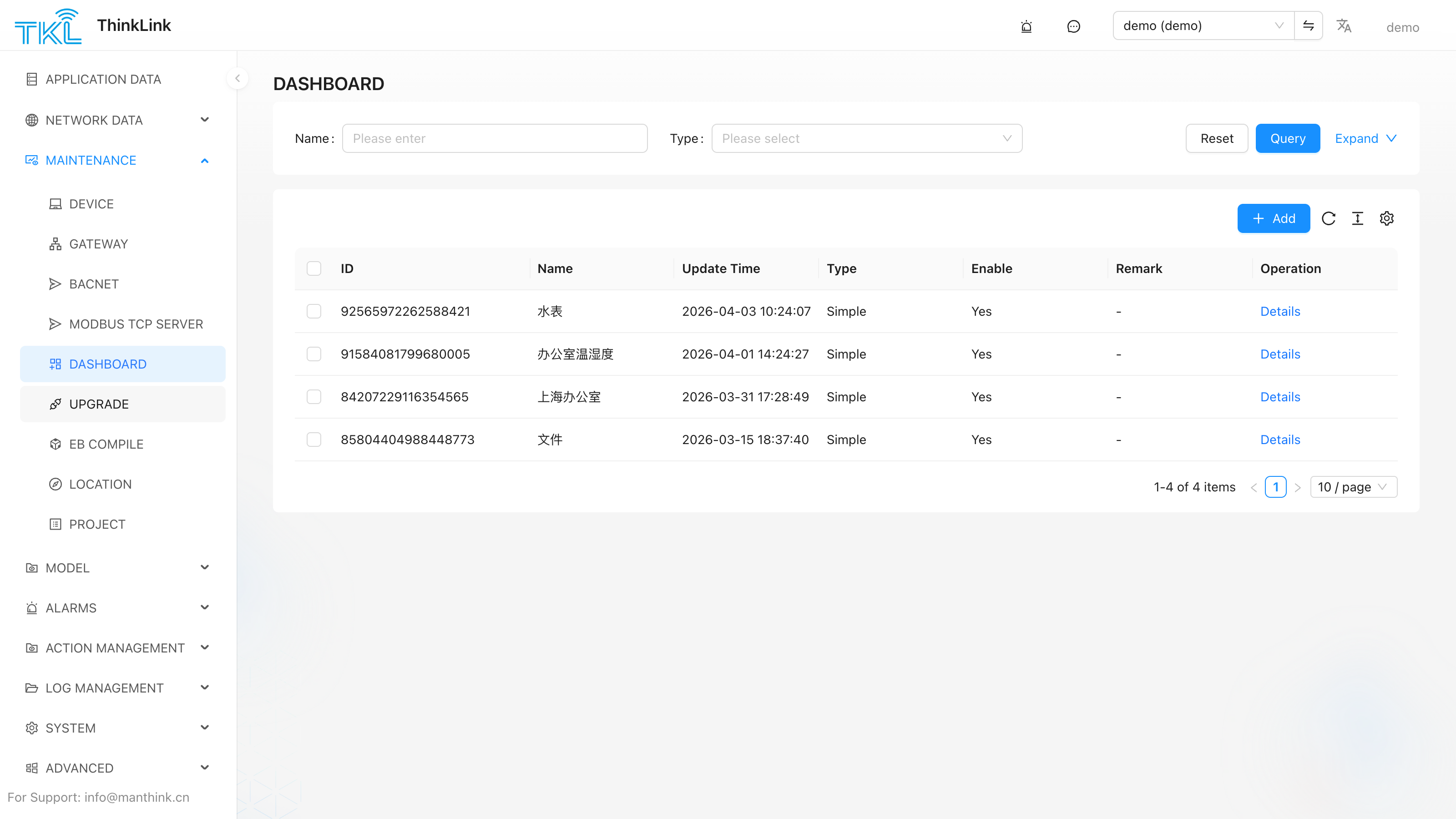Click the Application Data document icon
The width and height of the screenshot is (1456, 819).
(x=32, y=79)
